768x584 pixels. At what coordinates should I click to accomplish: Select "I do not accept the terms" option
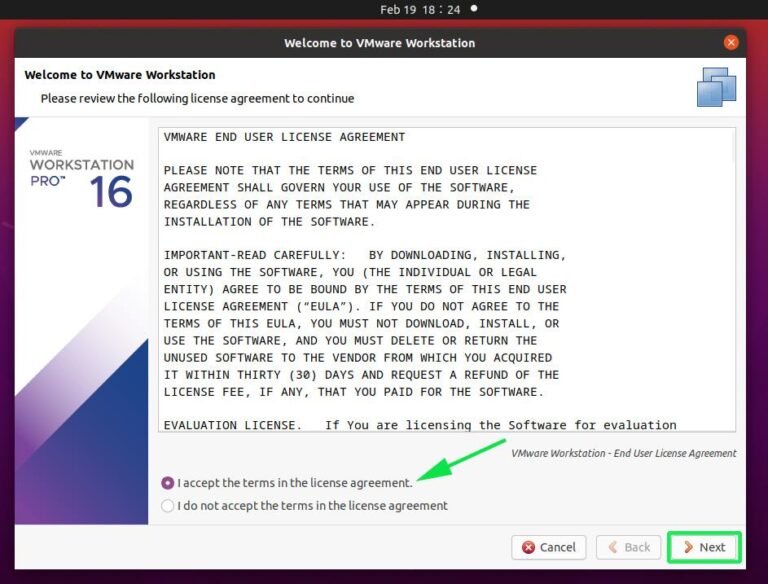[x=167, y=506]
